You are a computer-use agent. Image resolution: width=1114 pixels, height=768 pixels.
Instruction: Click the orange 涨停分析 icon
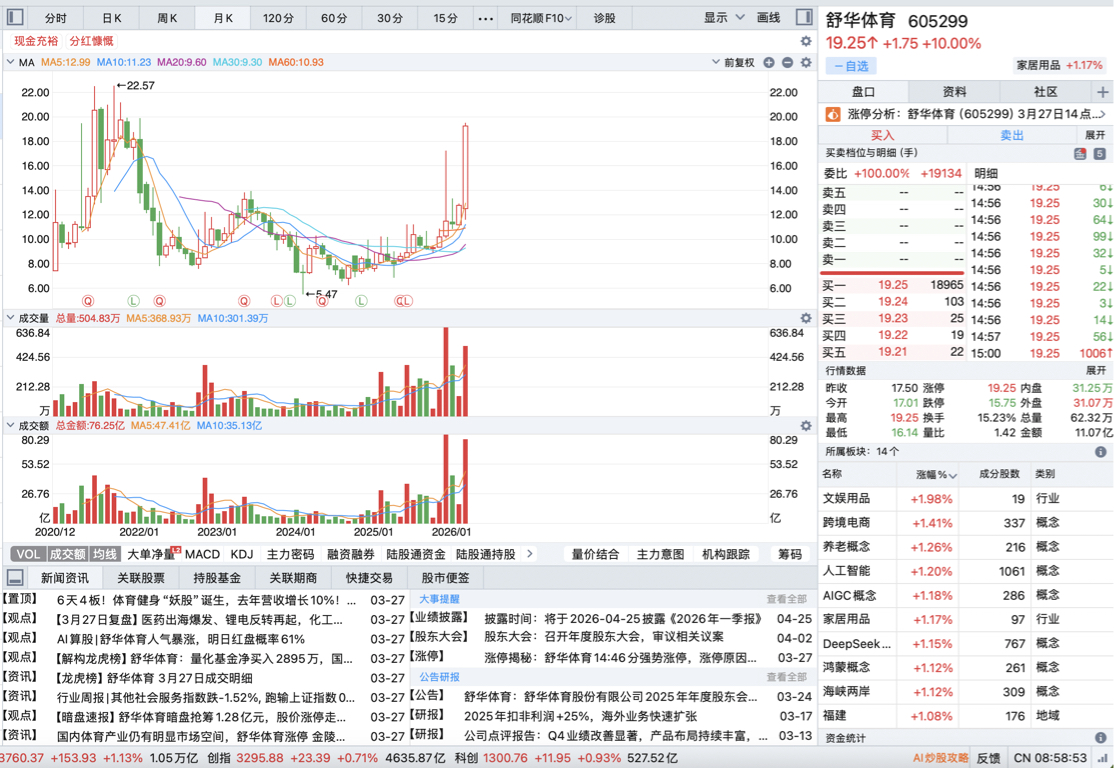coord(833,114)
